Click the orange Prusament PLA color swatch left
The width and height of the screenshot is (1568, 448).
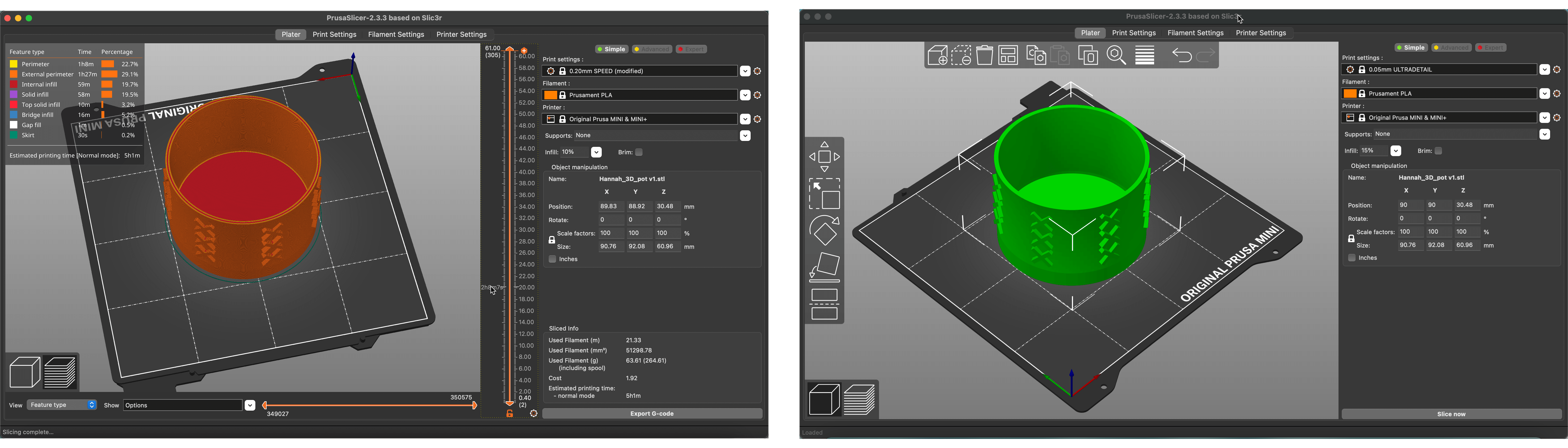[x=550, y=95]
